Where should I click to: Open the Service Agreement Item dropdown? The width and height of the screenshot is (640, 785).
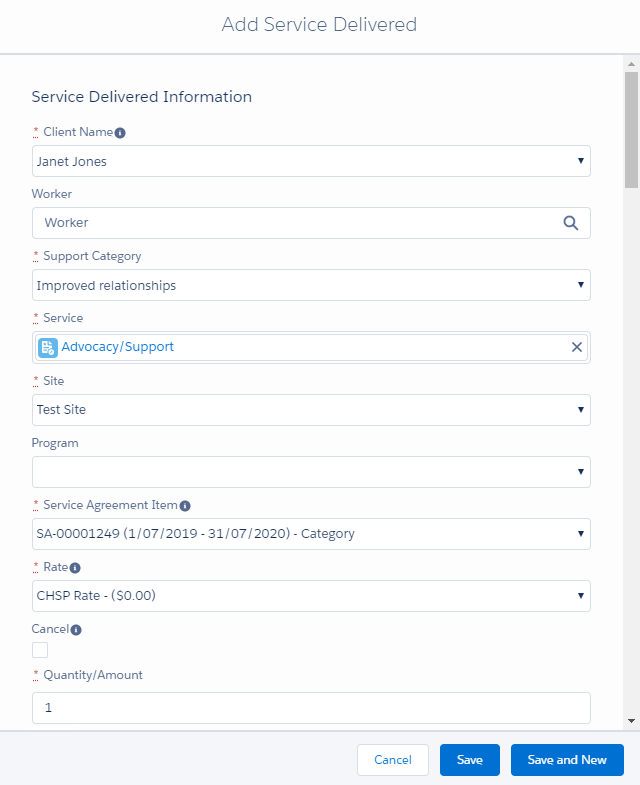pyautogui.click(x=311, y=533)
